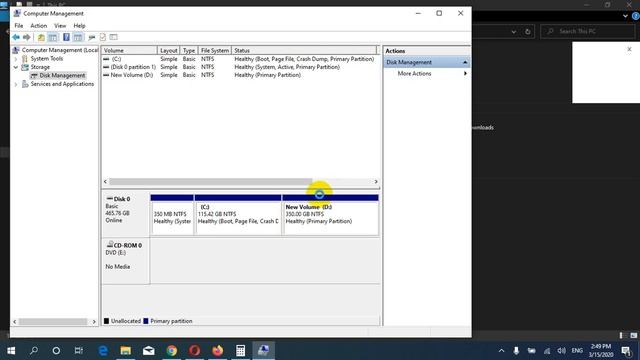The height and width of the screenshot is (360, 640).
Task: Open the volume control in tray
Action: click(x=562, y=351)
